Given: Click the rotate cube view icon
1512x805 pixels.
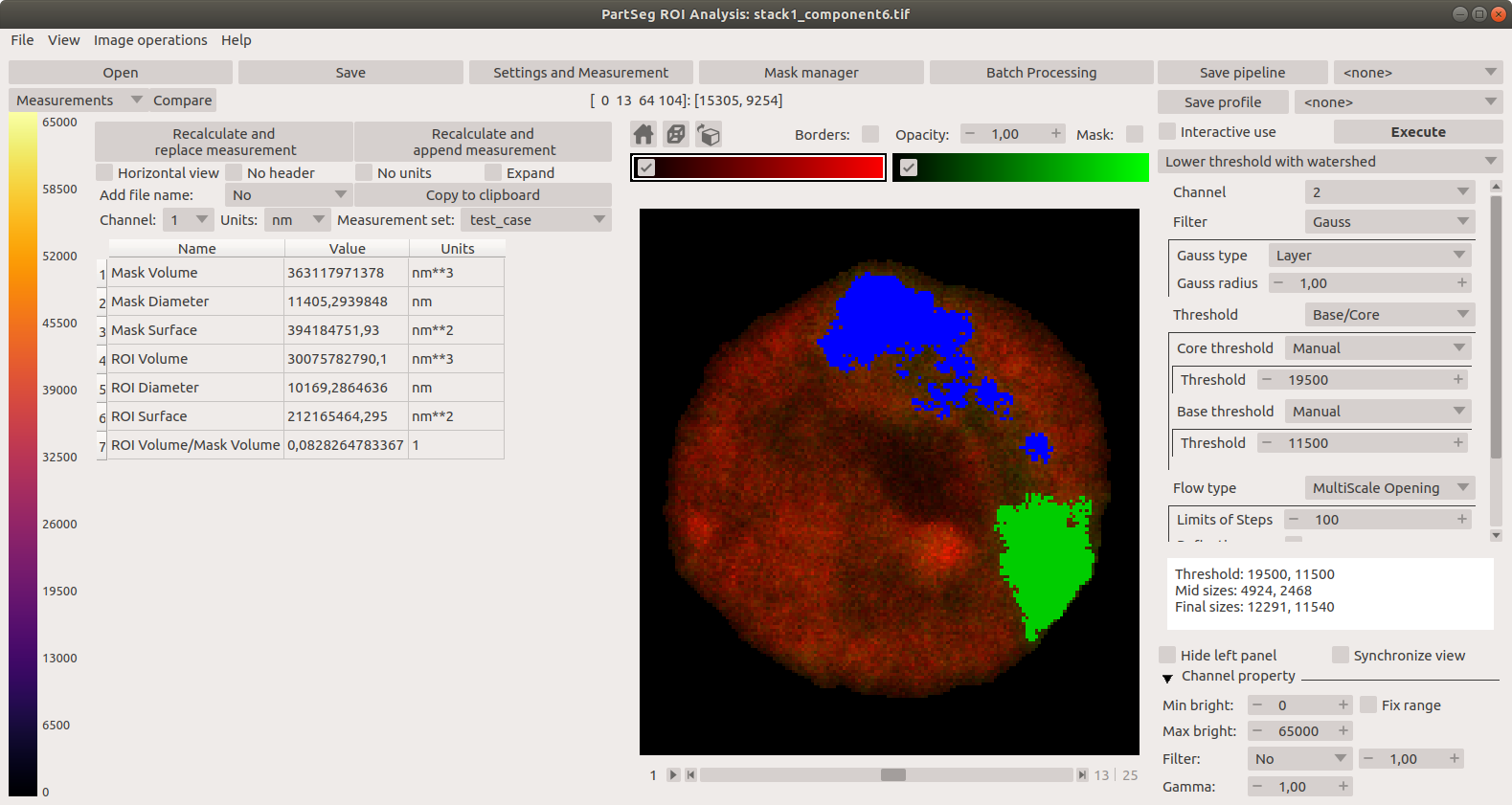Looking at the screenshot, I should [x=709, y=134].
